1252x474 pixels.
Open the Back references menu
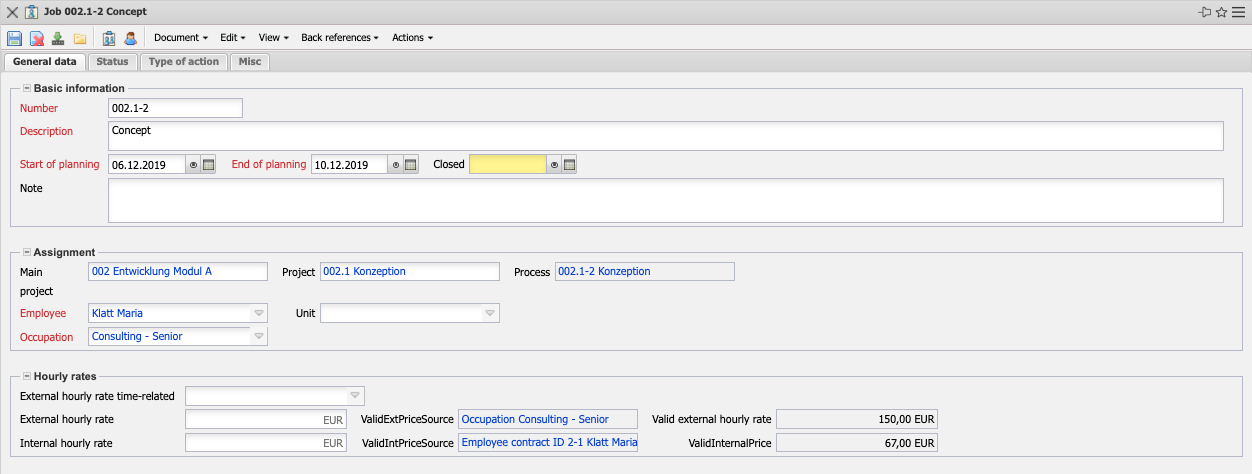[x=340, y=38]
